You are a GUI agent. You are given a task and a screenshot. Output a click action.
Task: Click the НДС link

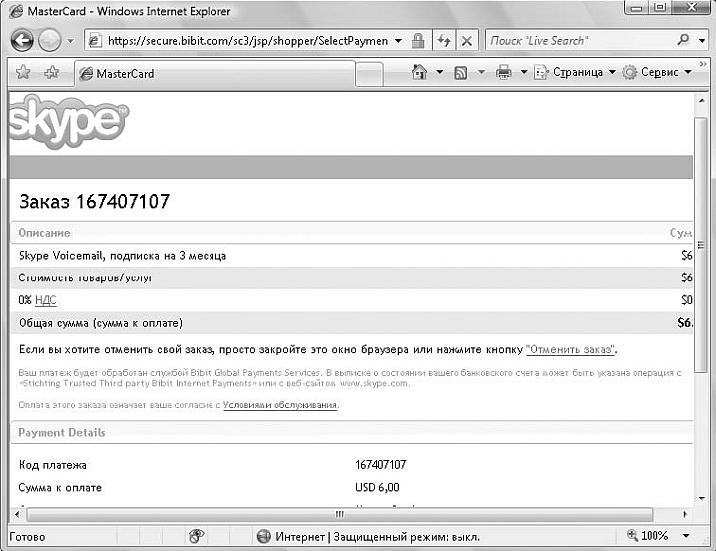45,300
